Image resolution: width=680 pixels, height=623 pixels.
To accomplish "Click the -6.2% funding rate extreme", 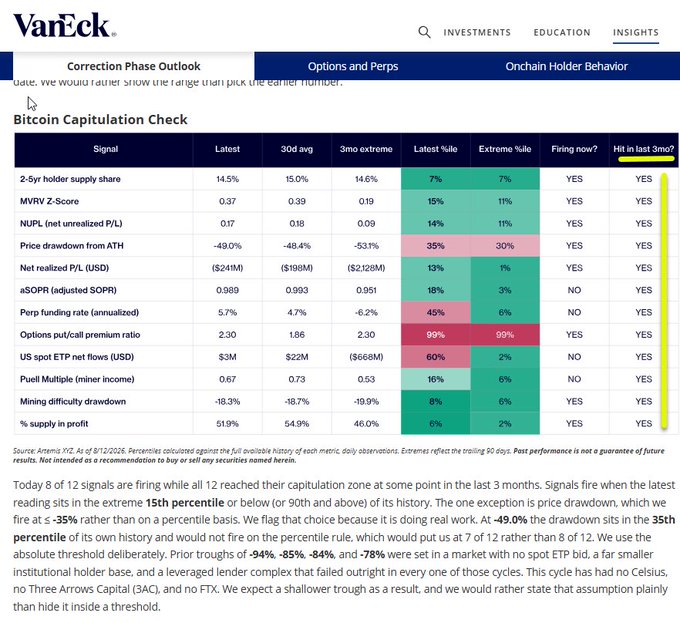I will coord(366,313).
